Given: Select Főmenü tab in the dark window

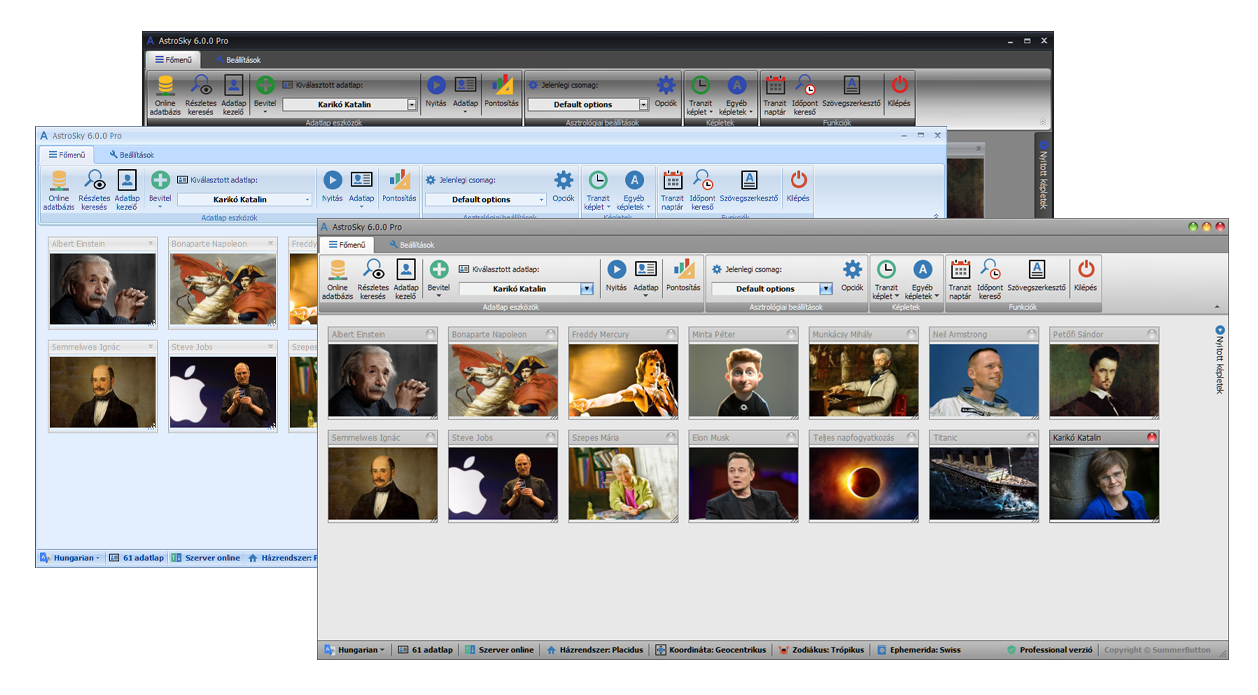Looking at the screenshot, I should click(173, 60).
